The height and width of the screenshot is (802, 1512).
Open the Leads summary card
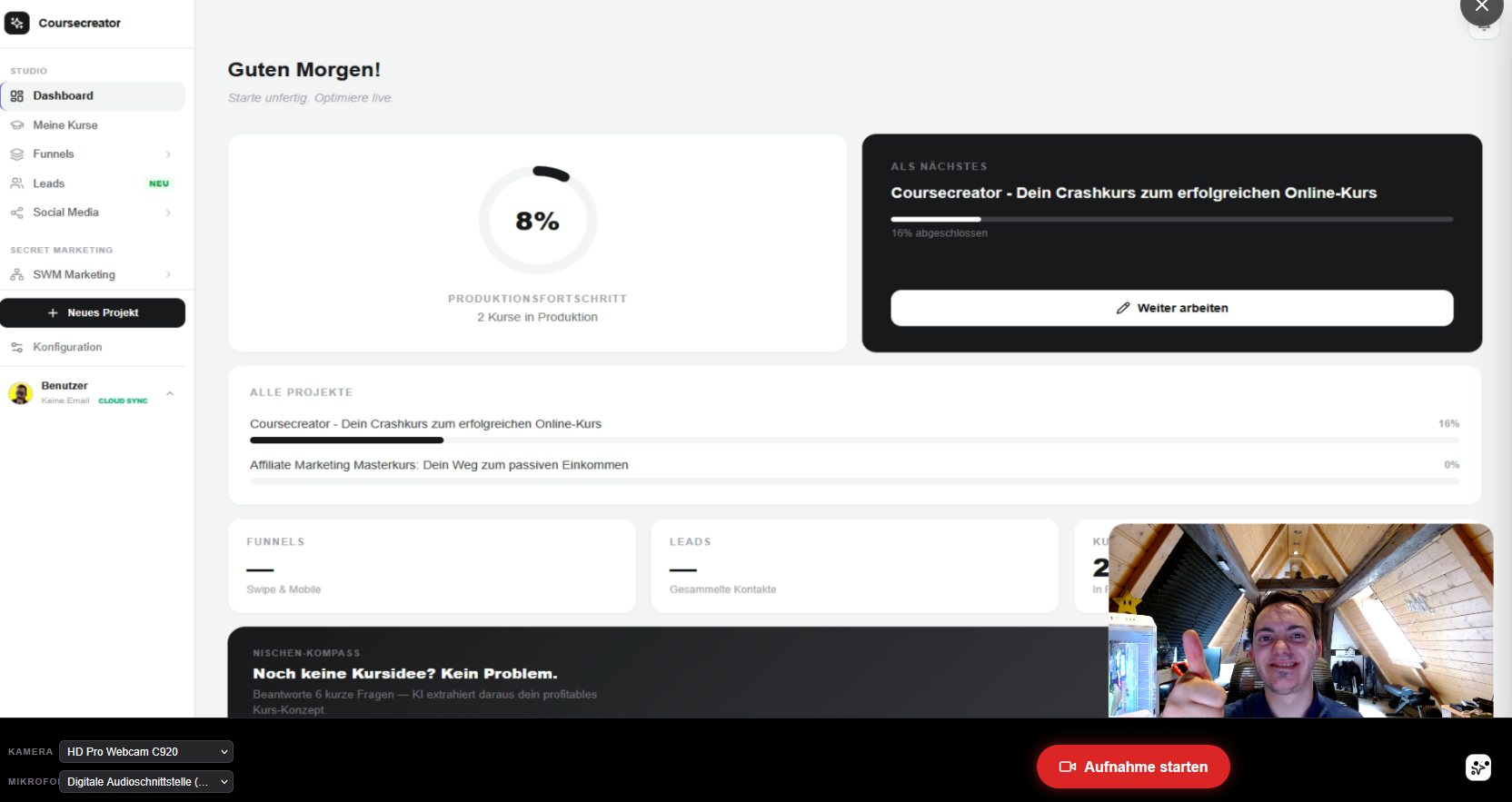pyautogui.click(x=855, y=566)
